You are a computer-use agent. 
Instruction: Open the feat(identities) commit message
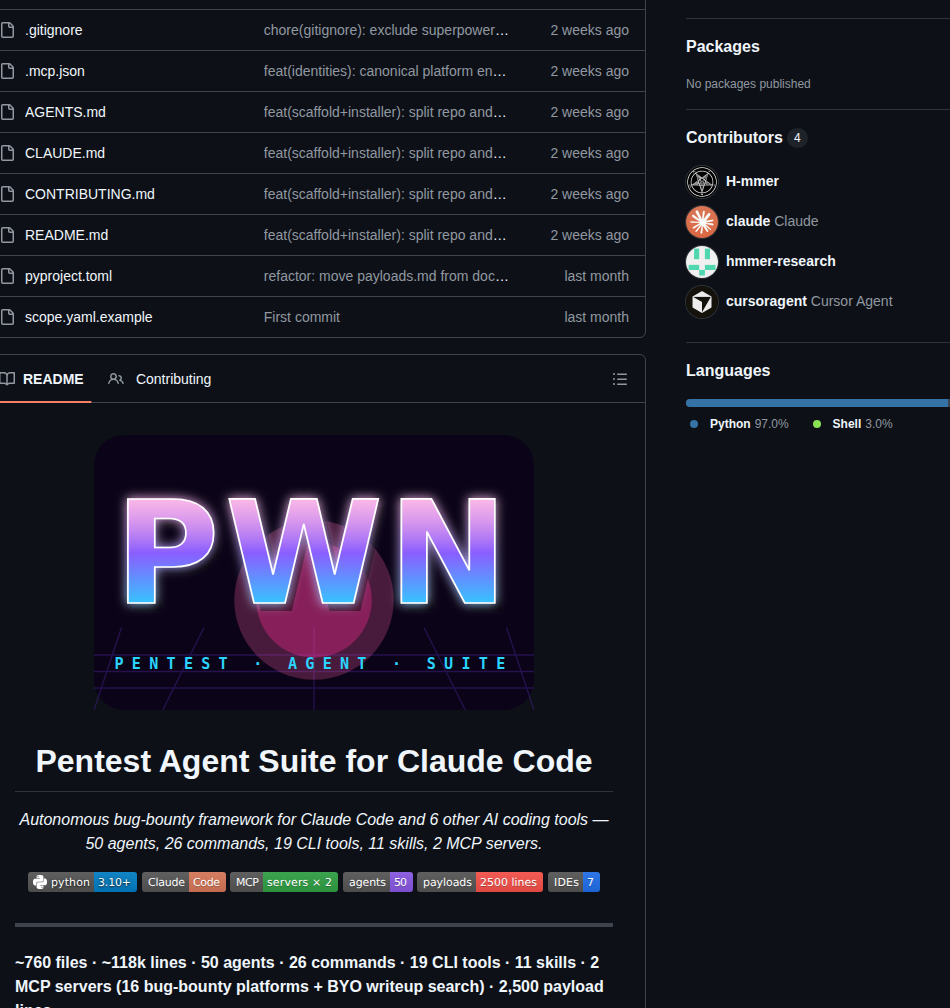[384, 71]
